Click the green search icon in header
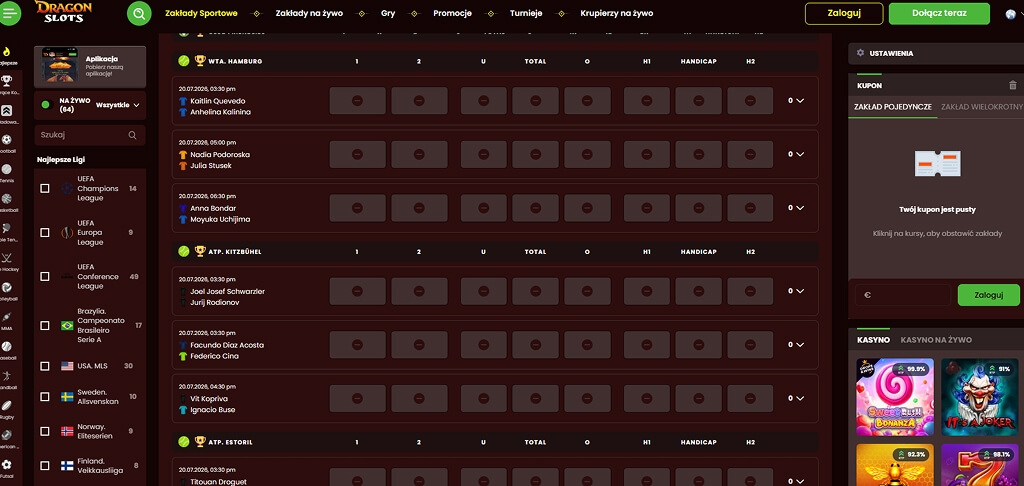 [x=139, y=13]
